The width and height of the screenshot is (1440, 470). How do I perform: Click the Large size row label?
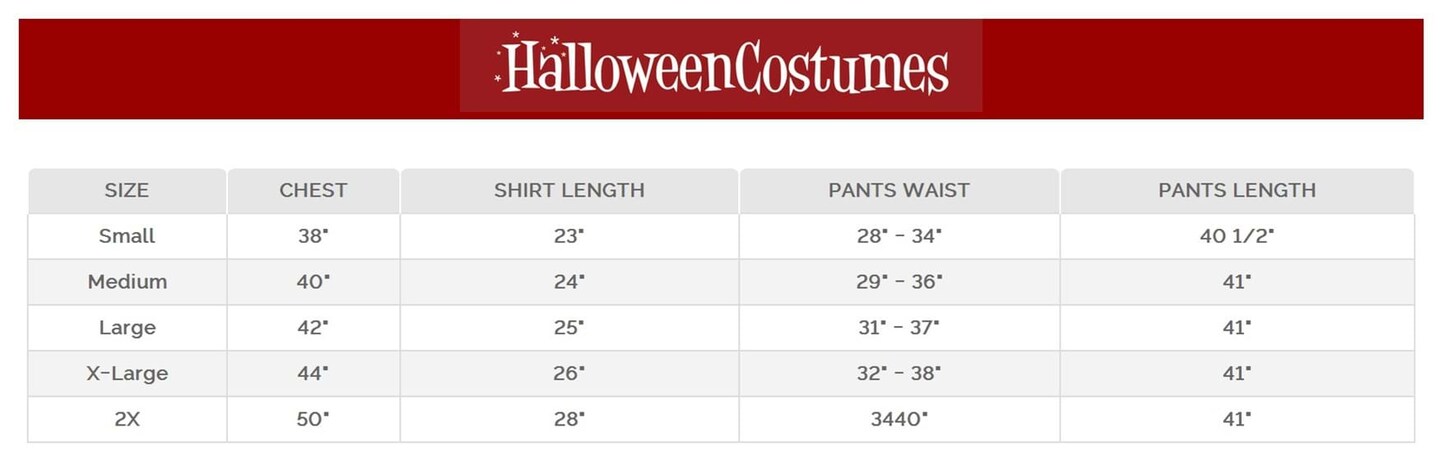[x=127, y=328]
